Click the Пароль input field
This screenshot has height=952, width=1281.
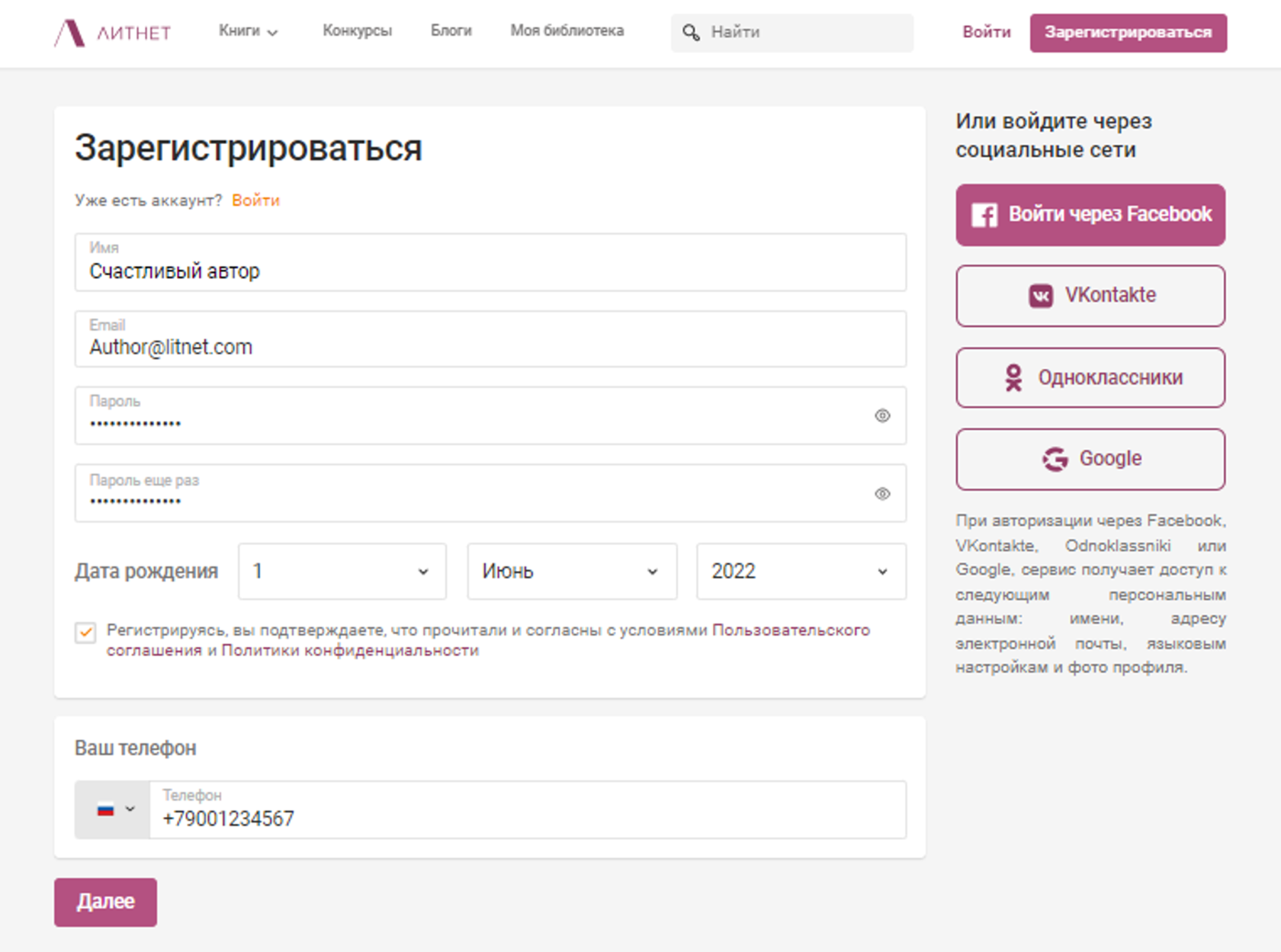click(490, 415)
